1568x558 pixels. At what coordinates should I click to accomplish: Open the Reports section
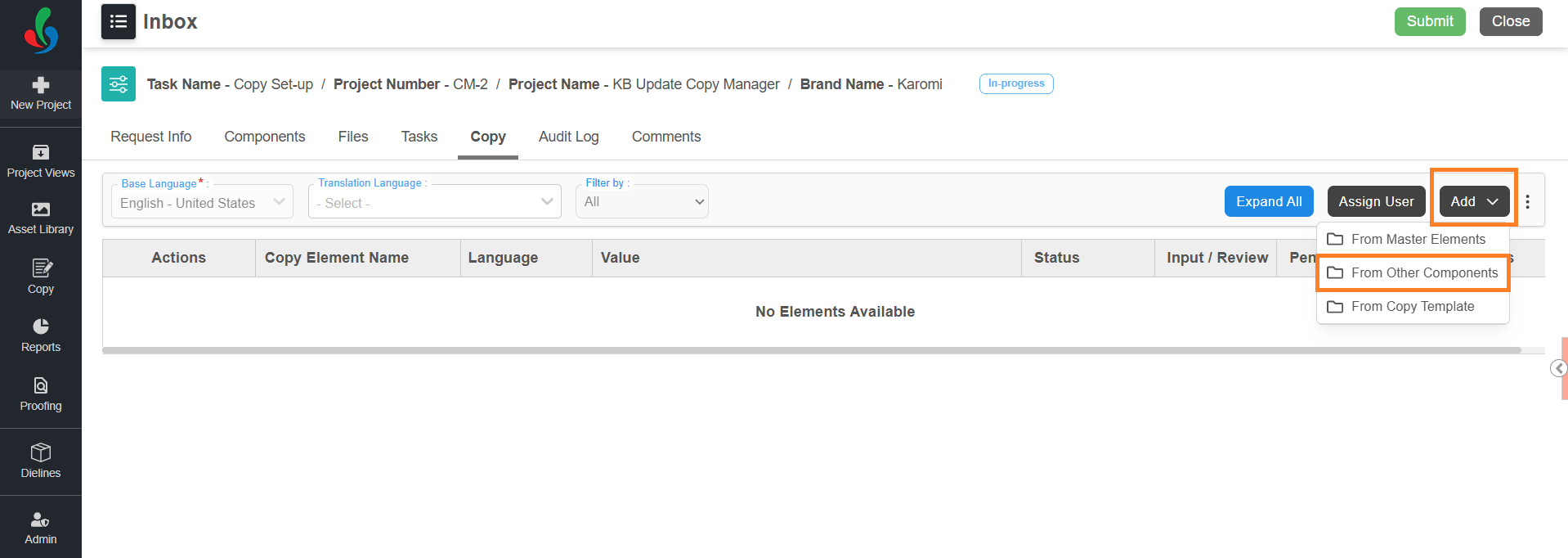[x=41, y=335]
